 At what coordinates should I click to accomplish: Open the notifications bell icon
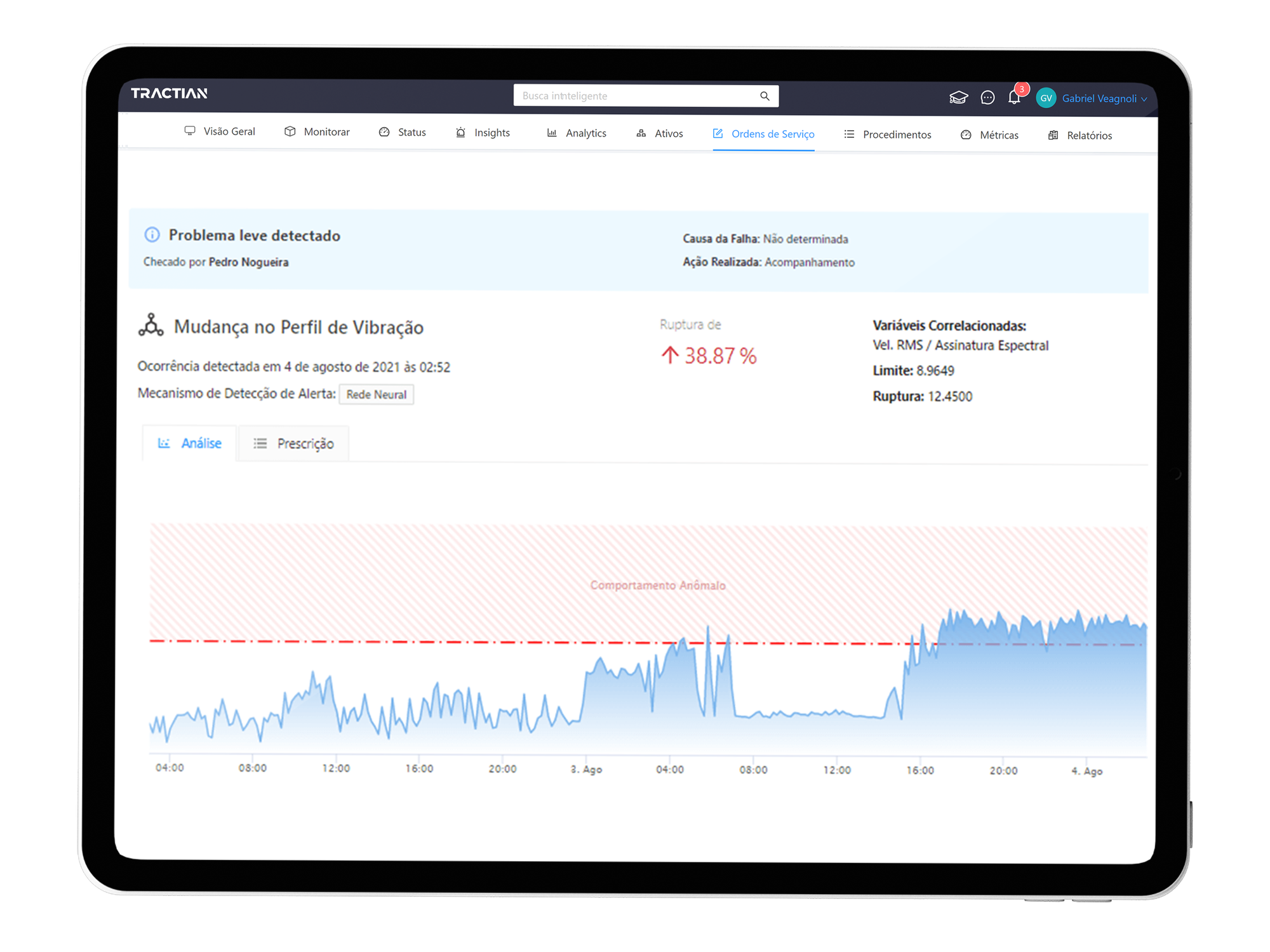[1014, 97]
